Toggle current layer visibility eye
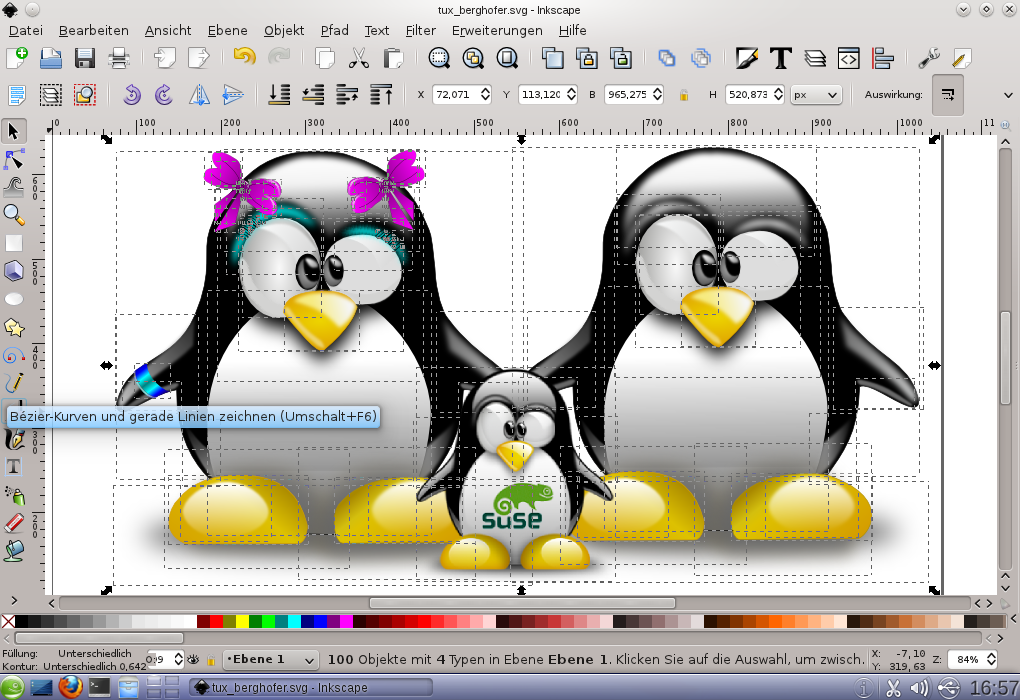The height and width of the screenshot is (700, 1020). pyautogui.click(x=193, y=660)
